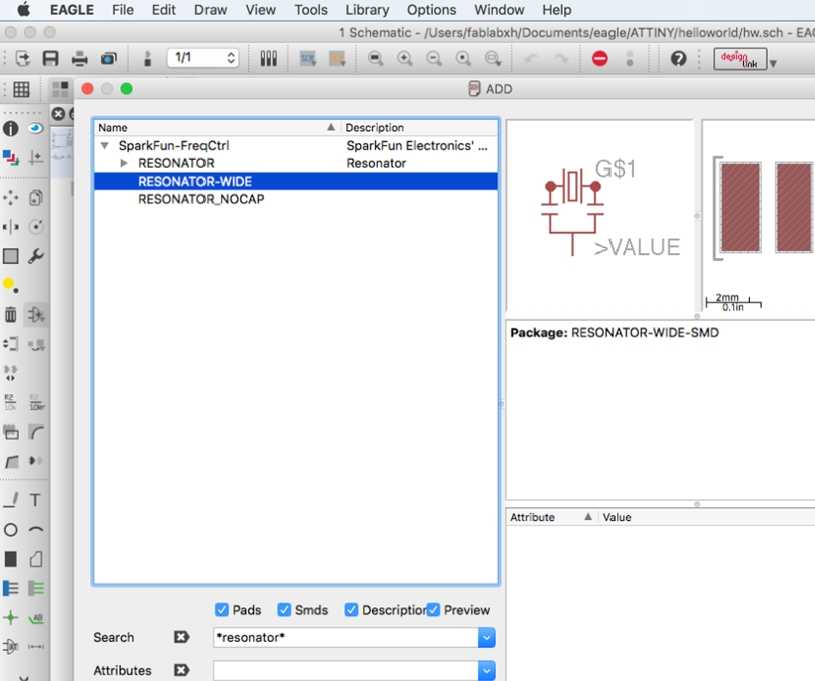Select the Wire line tool
815x681 pixels.
[11, 500]
